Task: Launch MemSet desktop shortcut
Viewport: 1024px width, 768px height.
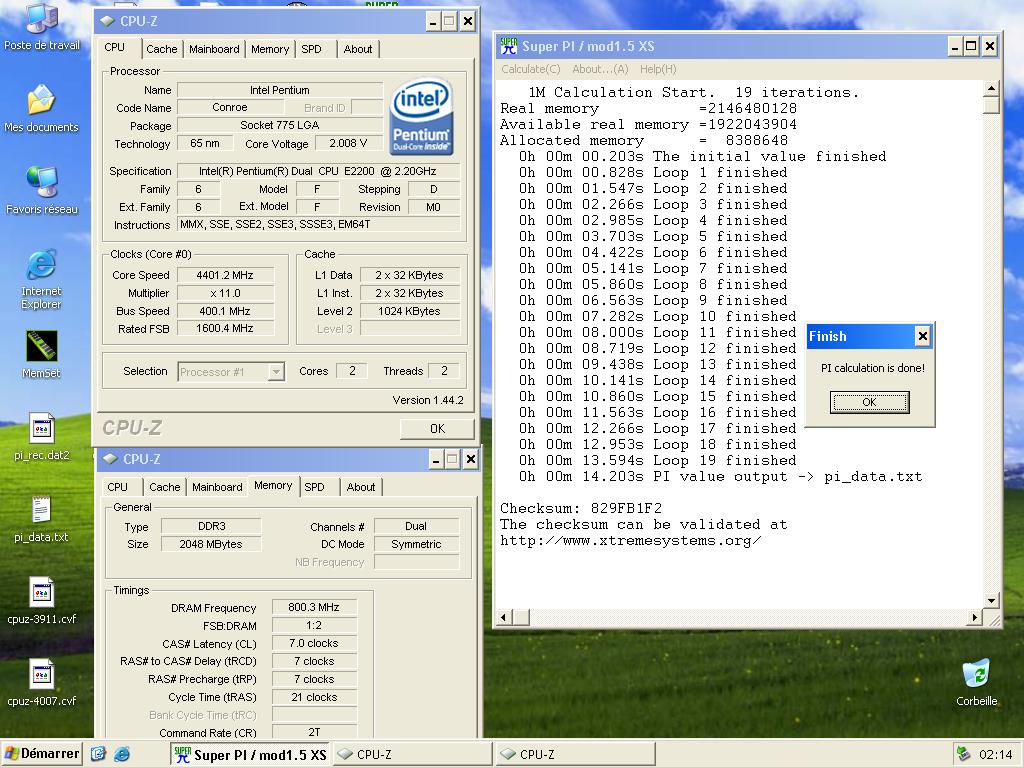Action: 41,355
